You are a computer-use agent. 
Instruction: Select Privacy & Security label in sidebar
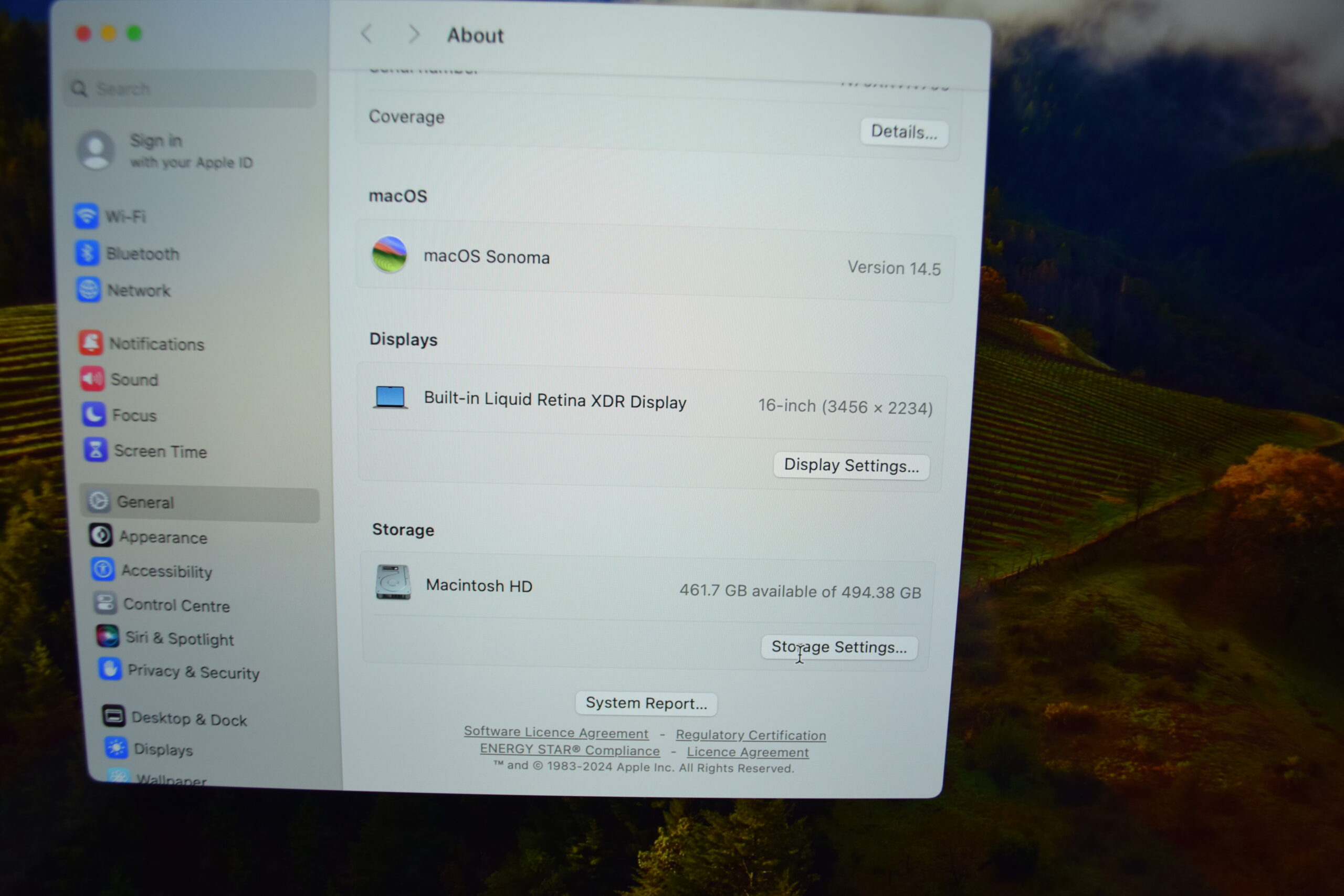[194, 672]
